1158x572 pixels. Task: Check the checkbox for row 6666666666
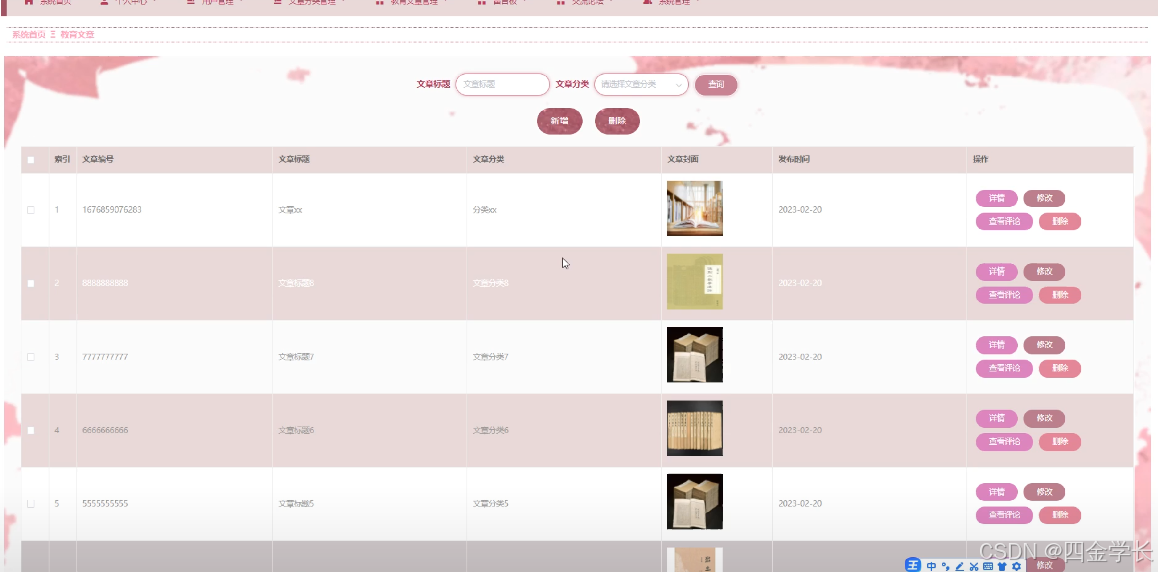[x=31, y=430]
